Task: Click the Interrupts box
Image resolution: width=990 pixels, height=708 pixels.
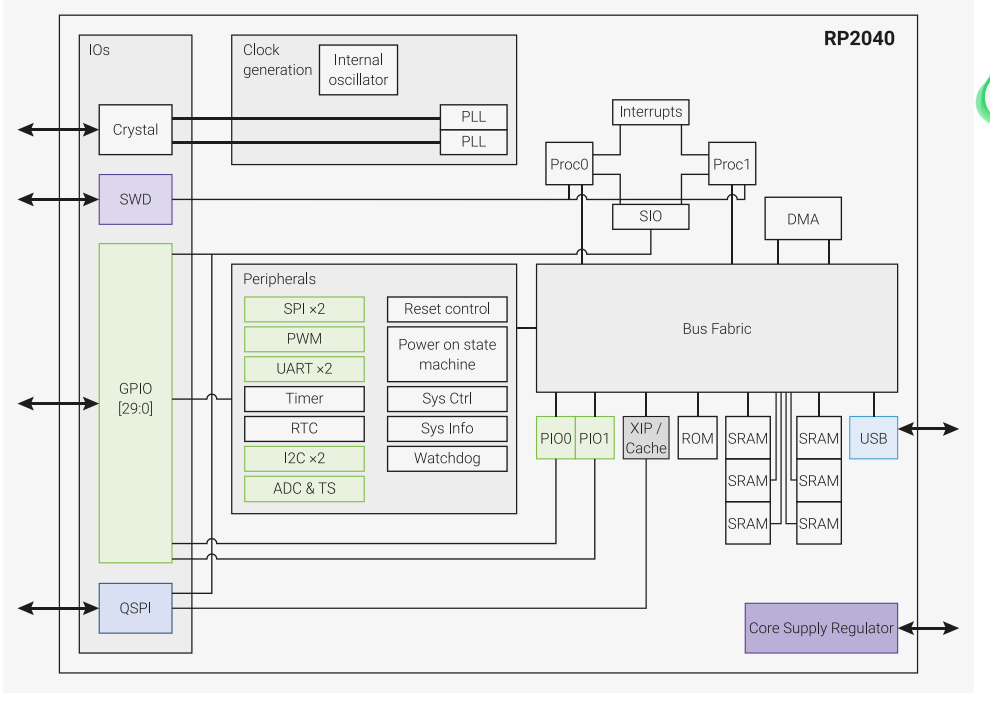Action: 650,112
